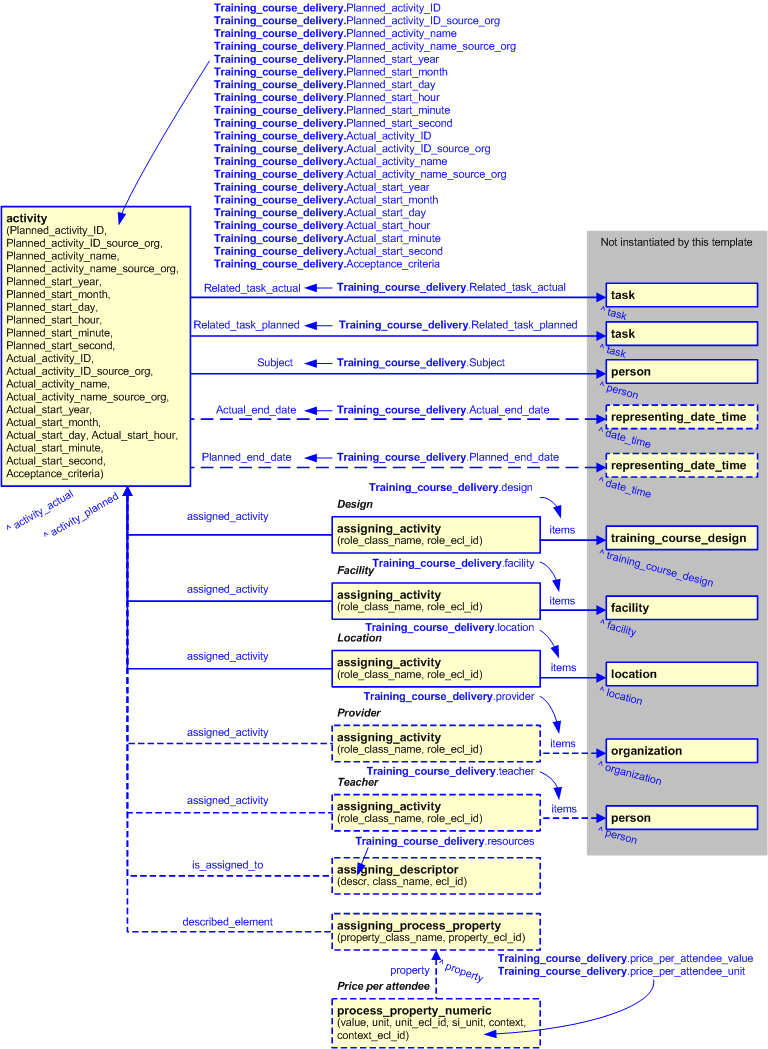Viewport: 768px width, 1049px height.
Task: Click the 'described_element' relationship label
Action: click(x=227, y=922)
